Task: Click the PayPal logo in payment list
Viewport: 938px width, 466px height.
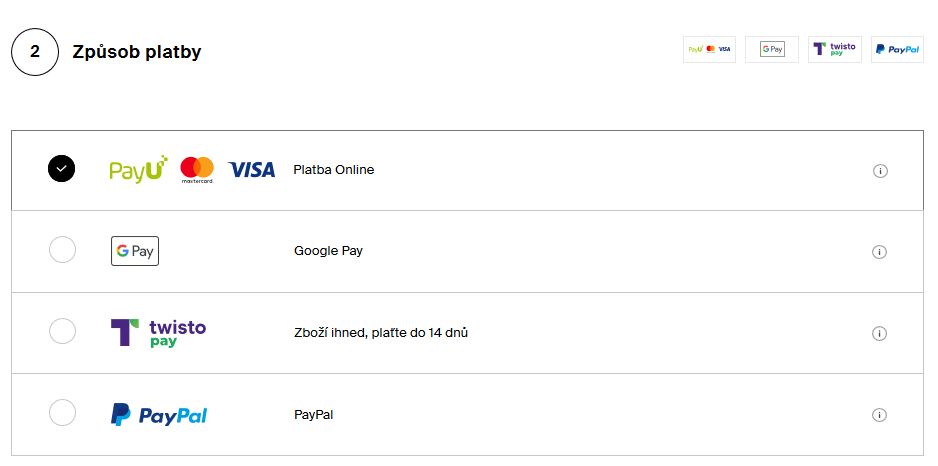Action: (x=159, y=414)
